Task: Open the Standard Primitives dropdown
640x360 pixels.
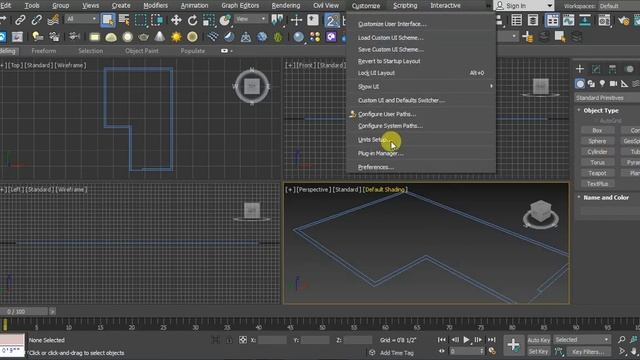Action: (607, 98)
